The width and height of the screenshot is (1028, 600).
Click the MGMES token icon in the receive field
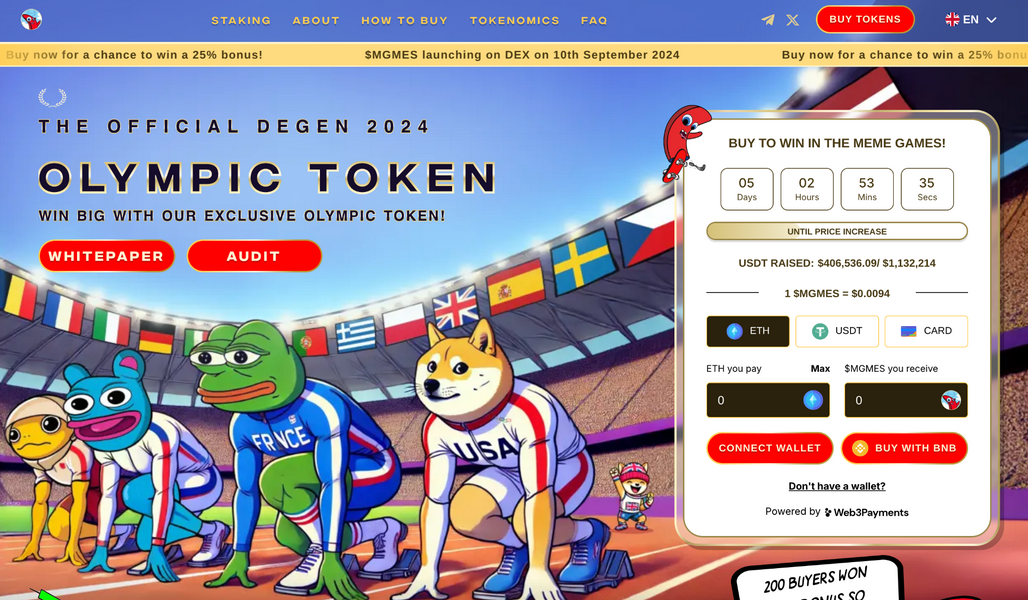(x=951, y=400)
